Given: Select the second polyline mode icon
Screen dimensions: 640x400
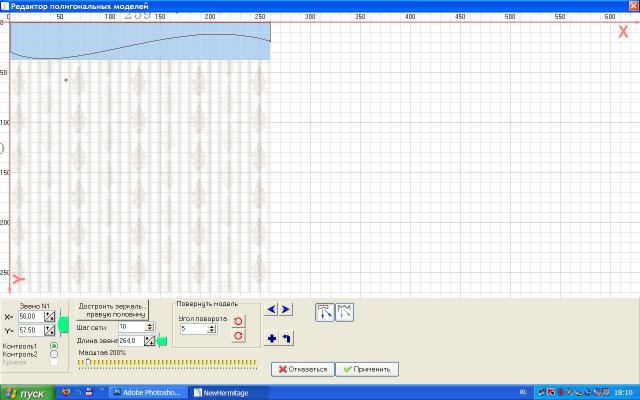Looking at the screenshot, I should [344, 312].
